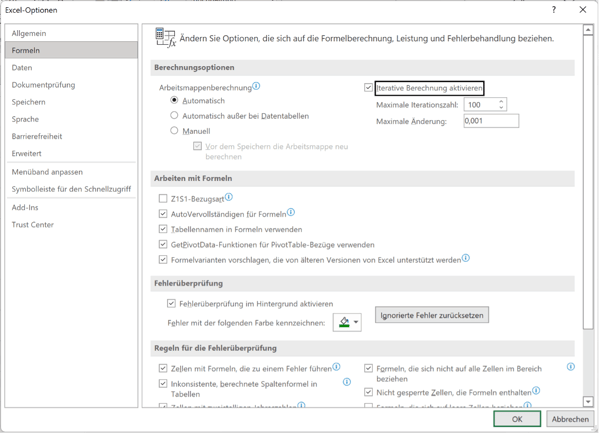Viewport: 600px width, 434px height.
Task: Click scrollbar down arrow
Action: [588, 401]
